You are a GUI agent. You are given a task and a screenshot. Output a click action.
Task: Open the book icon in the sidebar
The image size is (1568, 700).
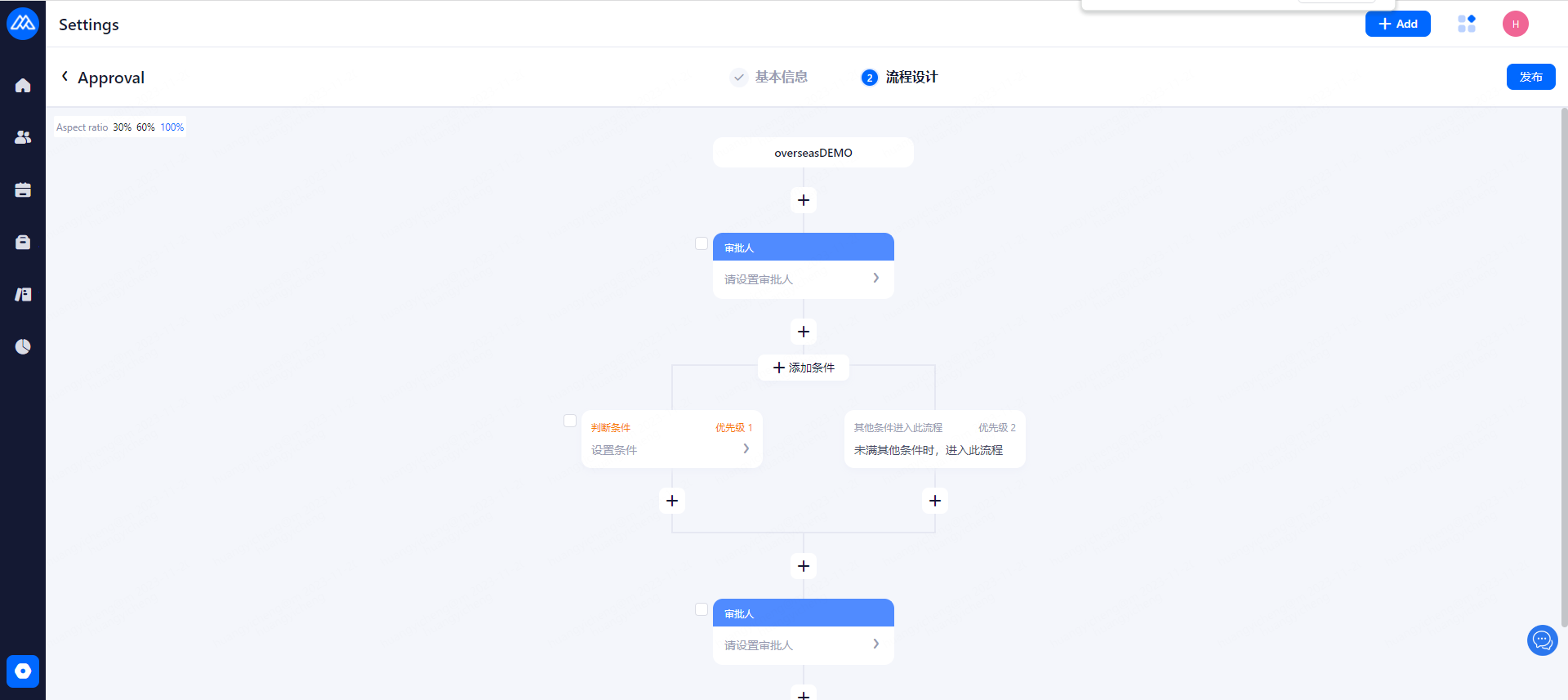pyautogui.click(x=23, y=294)
